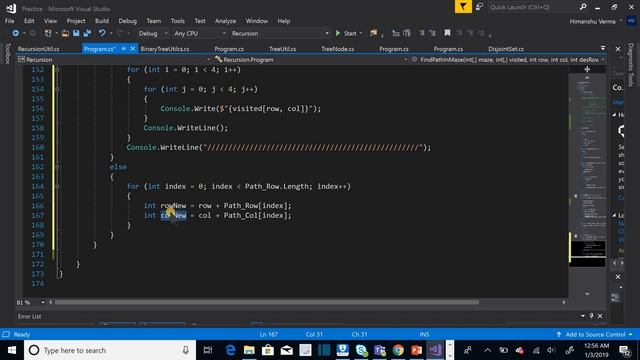Screen dimensions: 640x360
Task: Open the Tools menu
Action: [178, 21]
